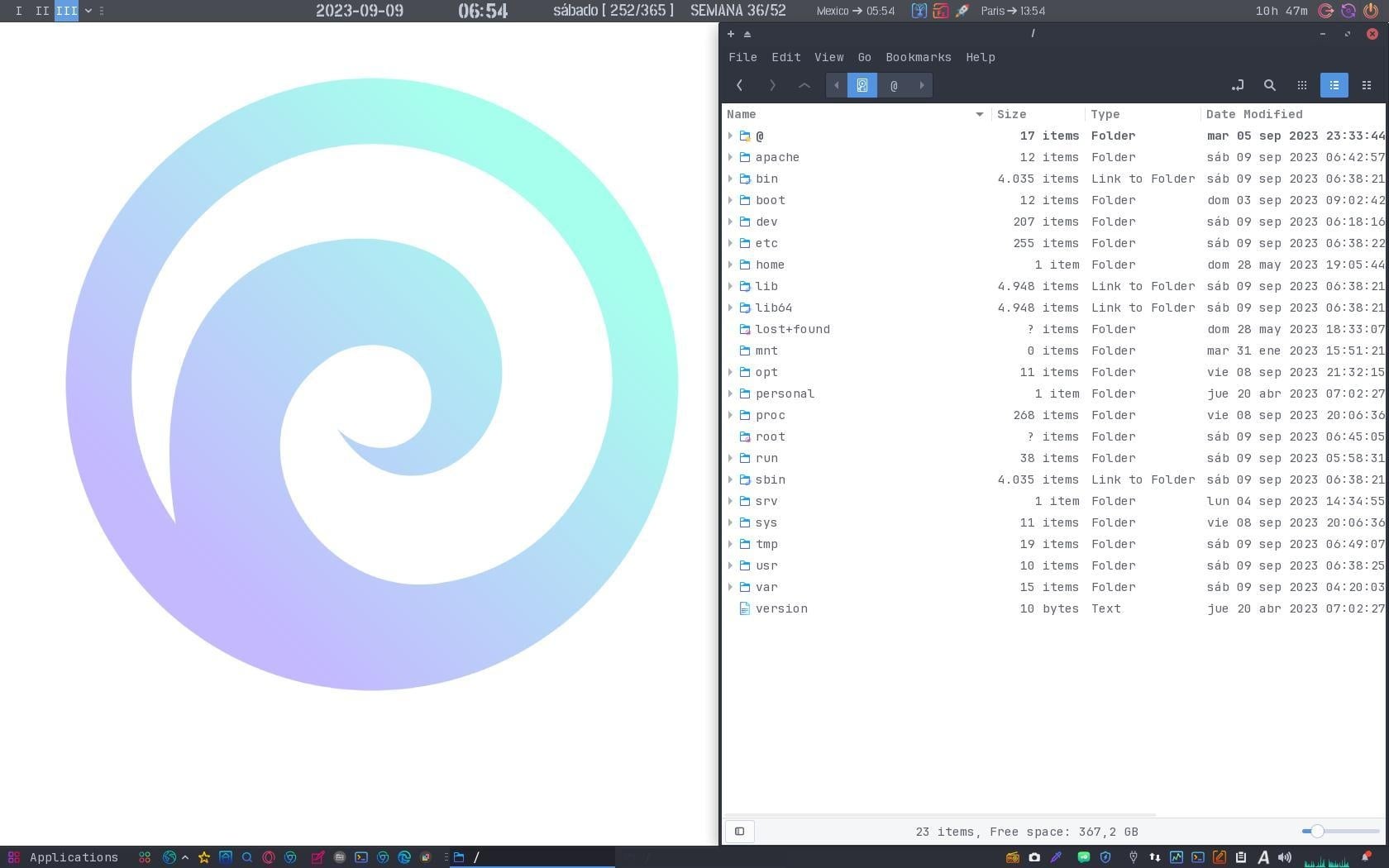Open the workspace dropdown chevron
The width and height of the screenshot is (1389, 868).
(x=88, y=11)
